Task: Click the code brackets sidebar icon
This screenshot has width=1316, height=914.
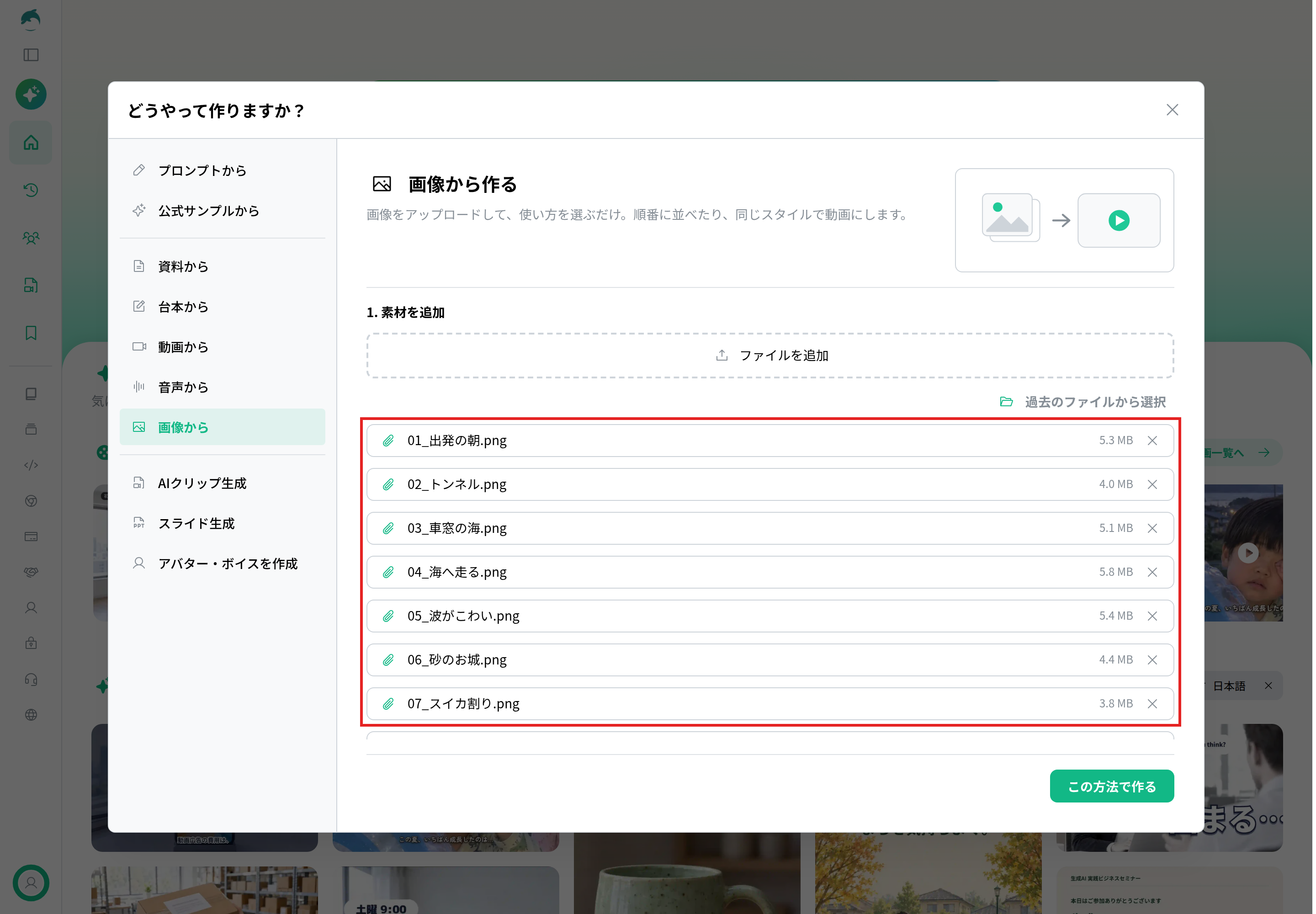Action: click(x=31, y=465)
